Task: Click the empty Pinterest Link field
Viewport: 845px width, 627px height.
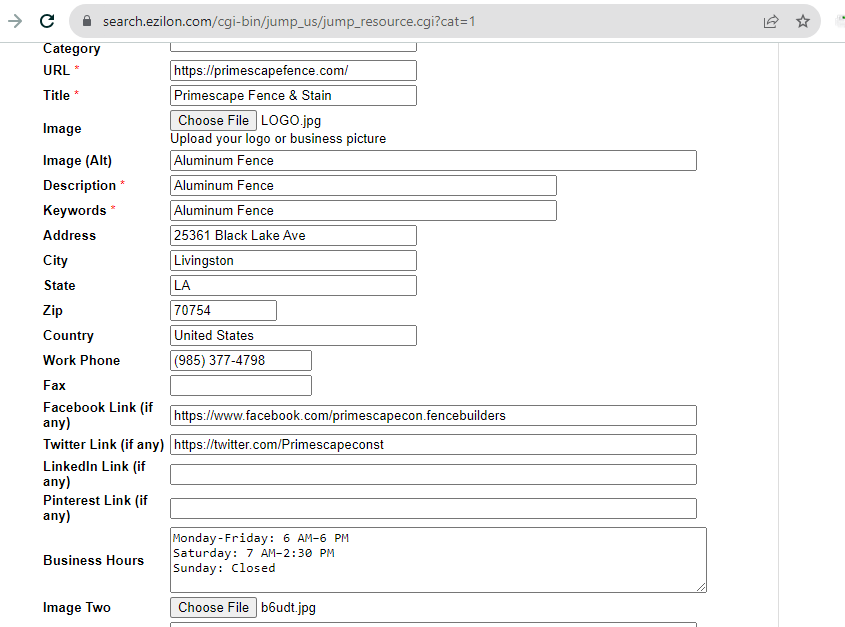Action: tap(433, 508)
